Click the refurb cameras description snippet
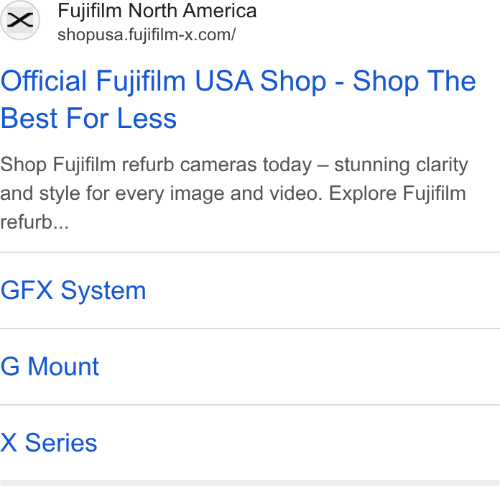The image size is (500, 486). (234, 193)
